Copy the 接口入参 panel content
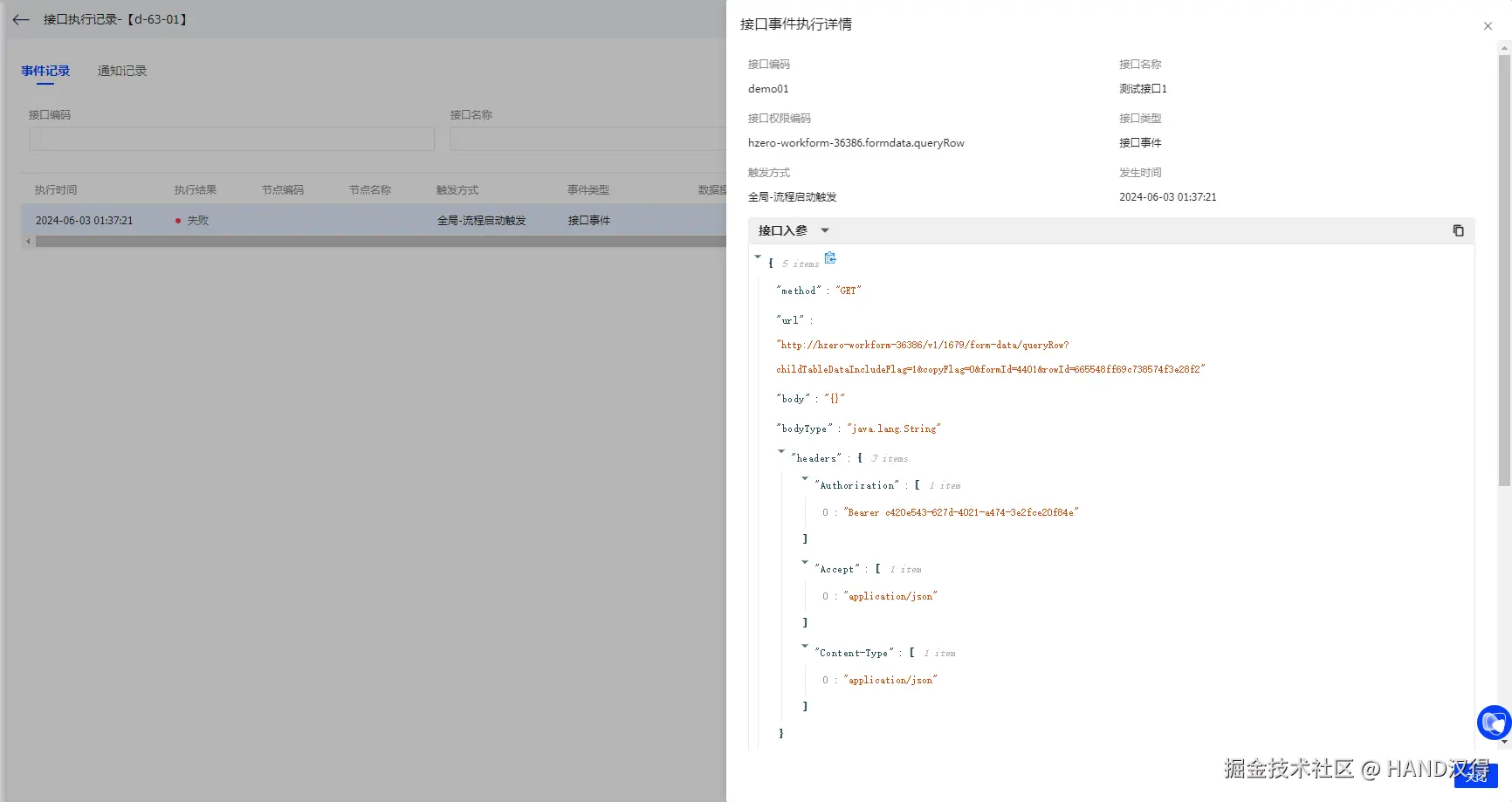The height and width of the screenshot is (802, 1512). (x=1458, y=230)
